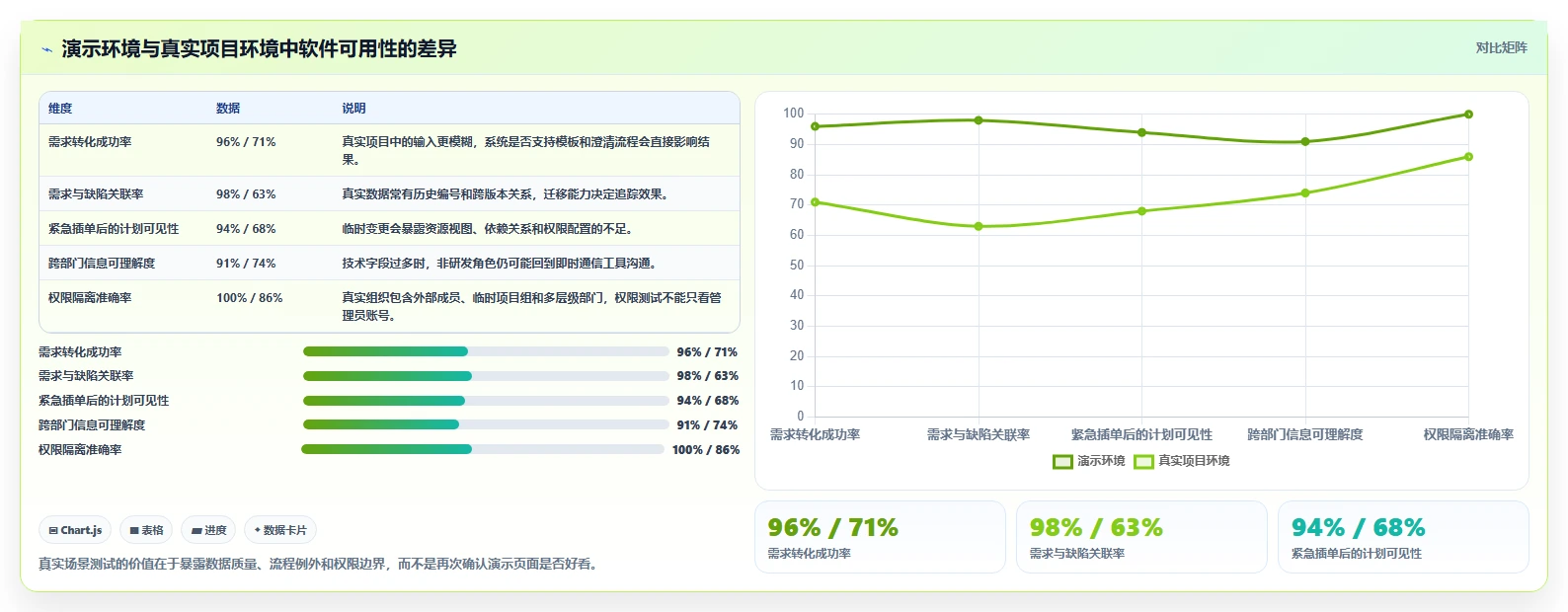Select table cell 权限隔离准确率

[x=90, y=298]
